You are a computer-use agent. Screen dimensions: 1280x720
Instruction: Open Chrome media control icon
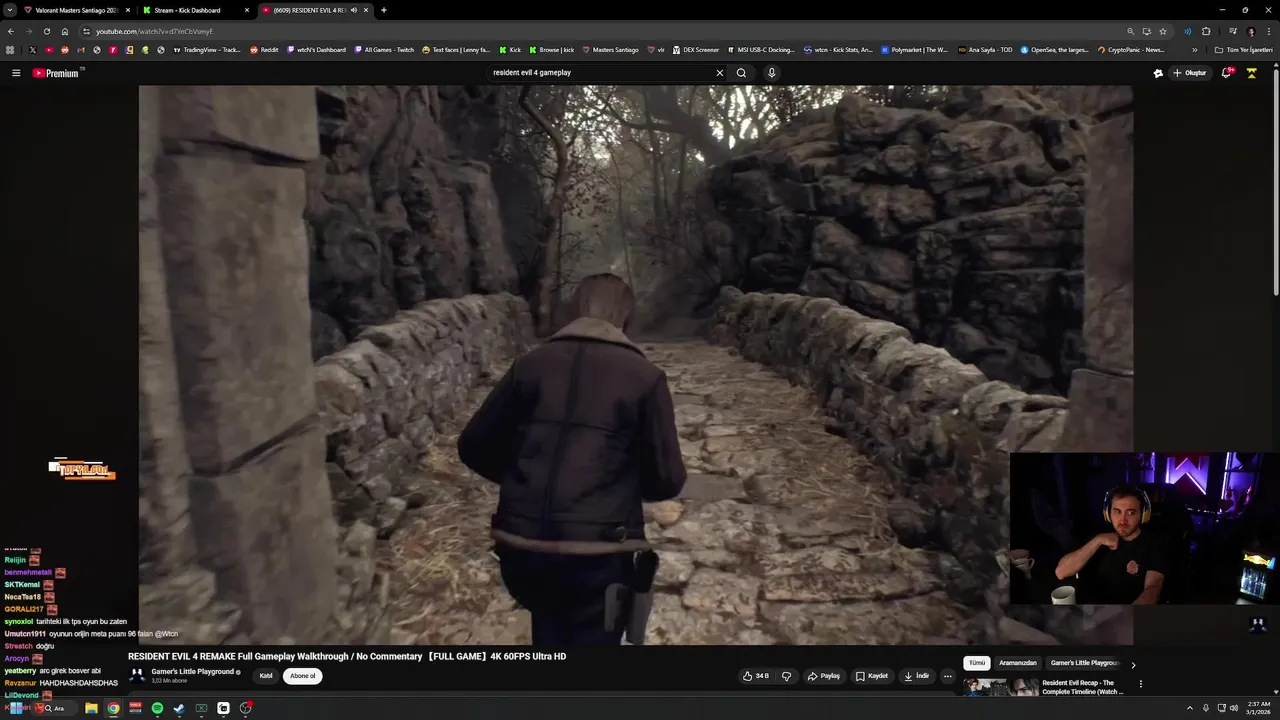1233,31
